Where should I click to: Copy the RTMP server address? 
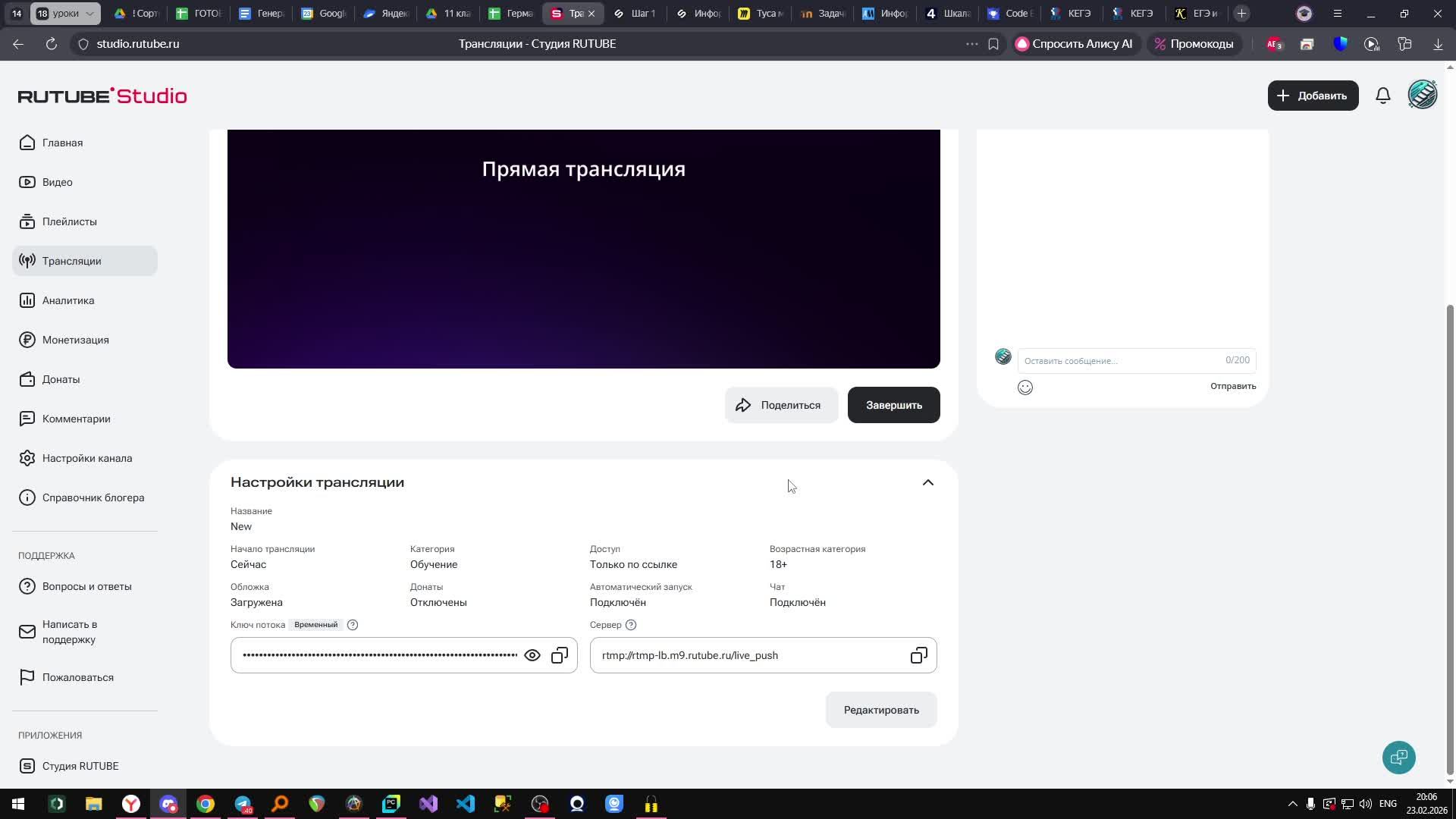pyautogui.click(x=918, y=655)
